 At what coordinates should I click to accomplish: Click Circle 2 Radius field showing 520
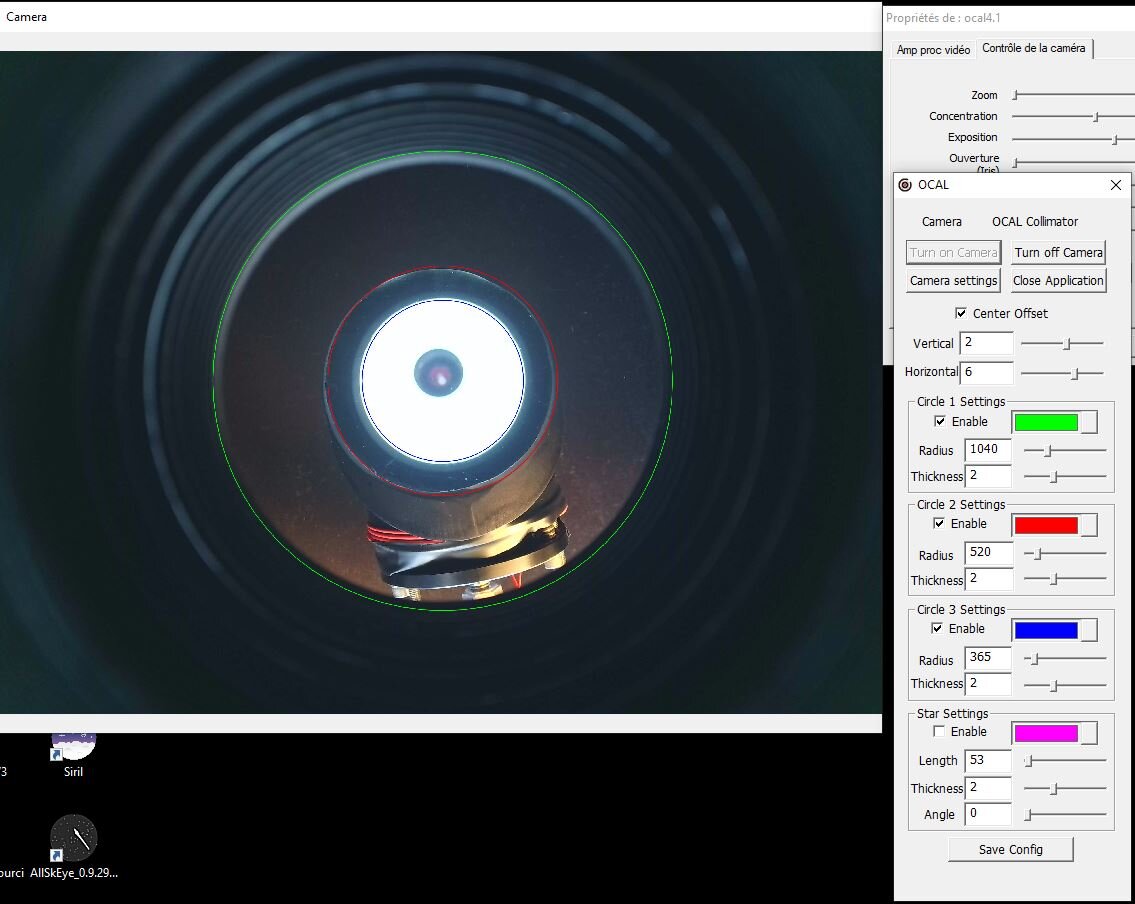point(988,553)
